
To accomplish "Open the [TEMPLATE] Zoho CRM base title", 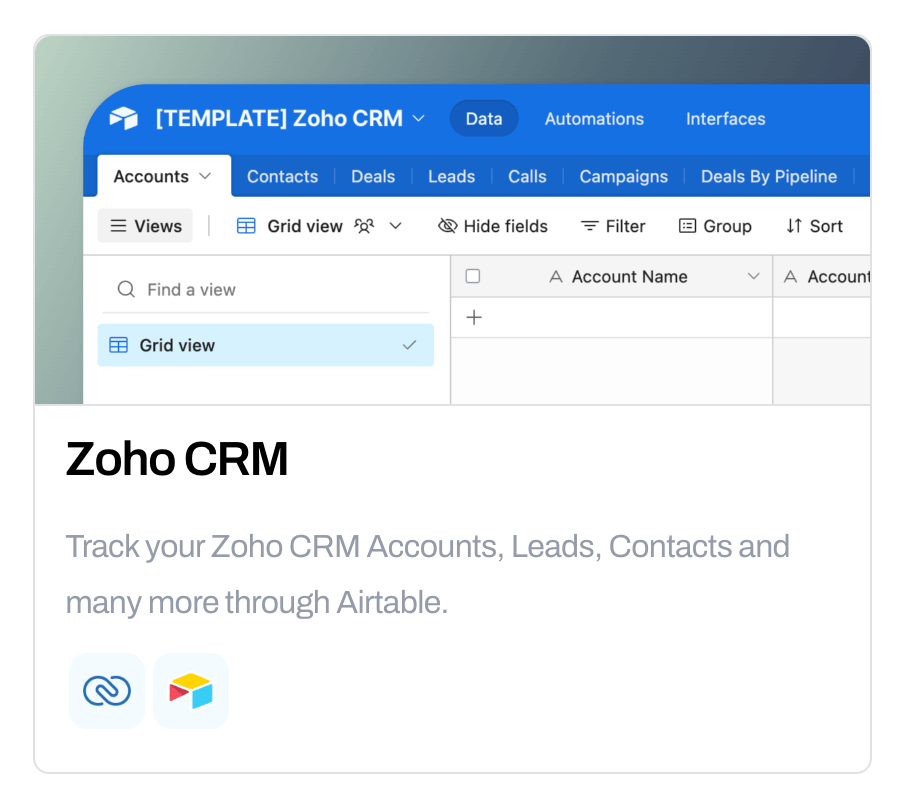I will (279, 118).
